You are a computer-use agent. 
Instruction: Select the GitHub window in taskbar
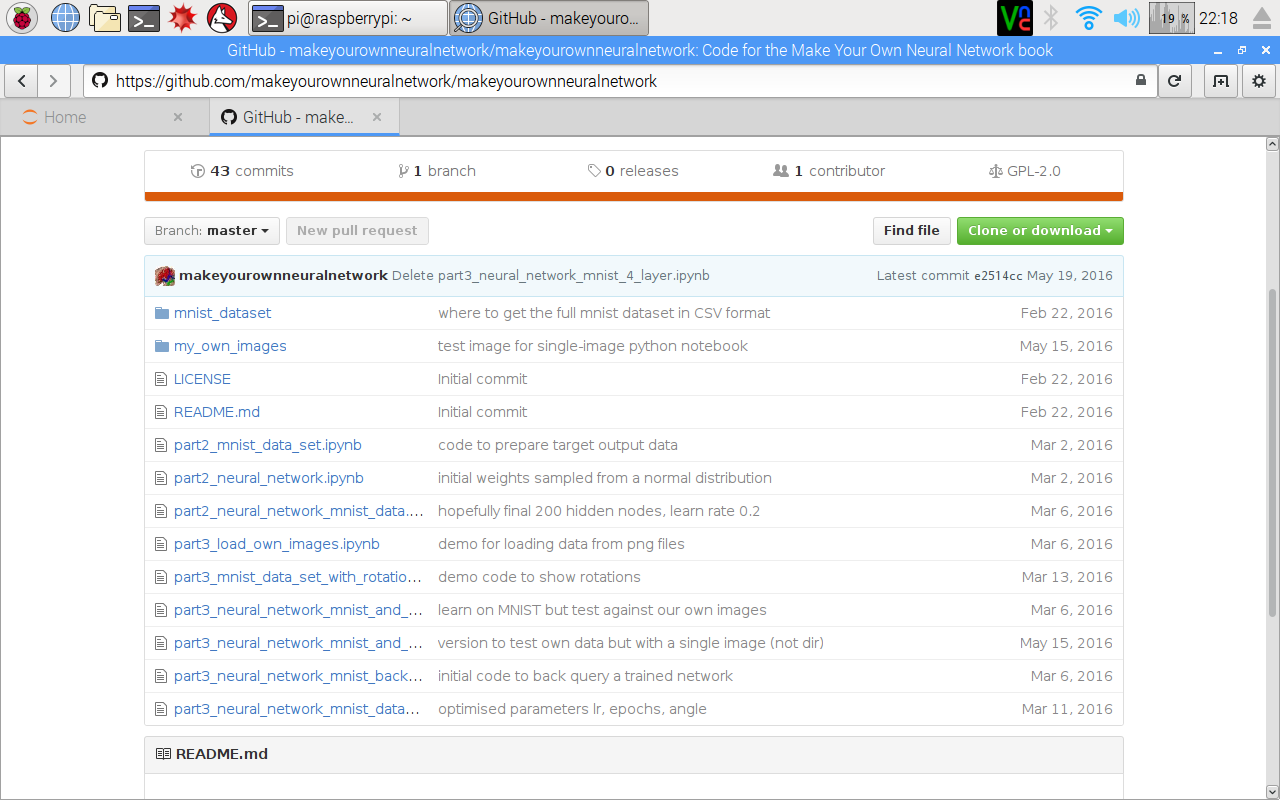click(549, 17)
